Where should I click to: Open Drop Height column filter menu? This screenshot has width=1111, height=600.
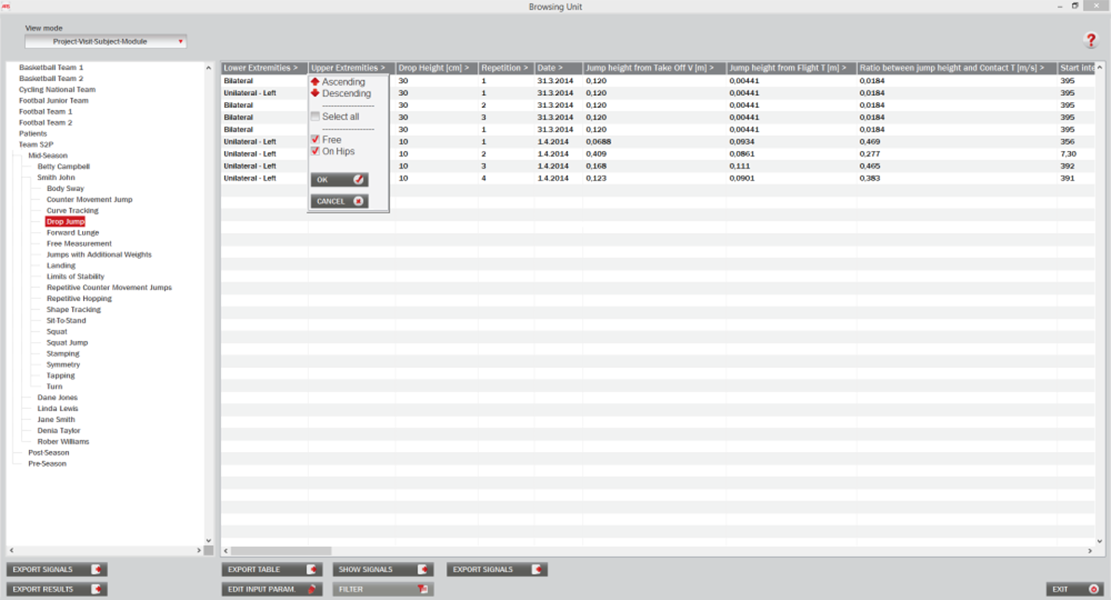tap(435, 68)
